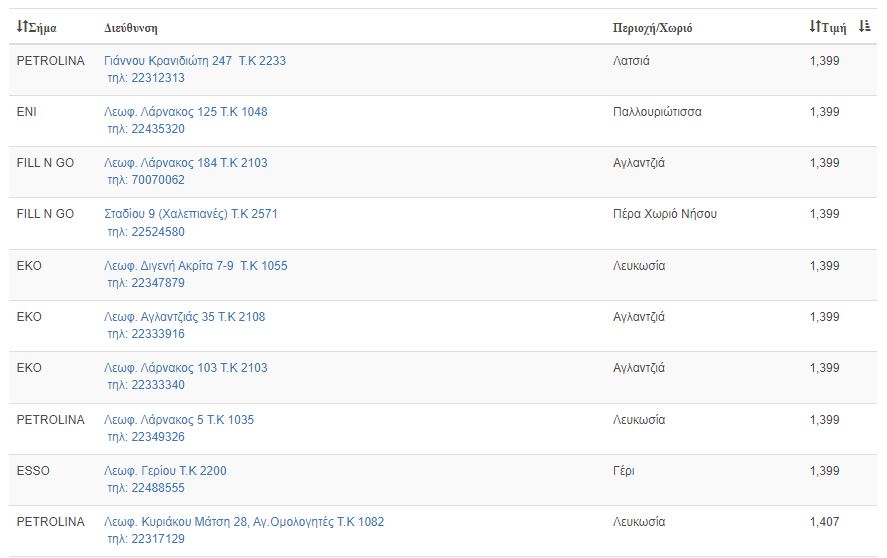Click descending sort icon beside Τιμή
The image size is (887, 558).
click(x=864, y=26)
